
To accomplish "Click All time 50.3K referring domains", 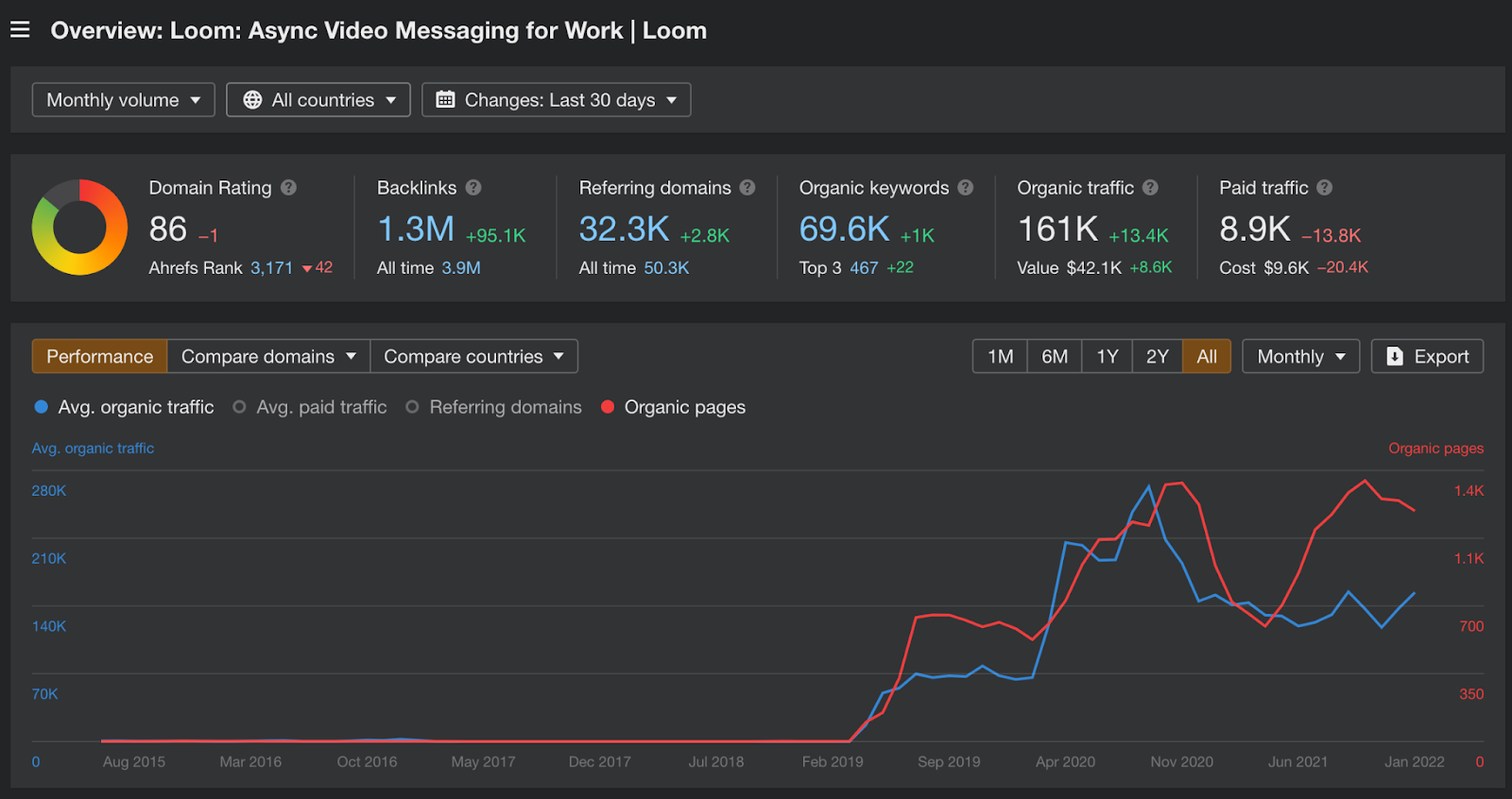I will point(666,268).
